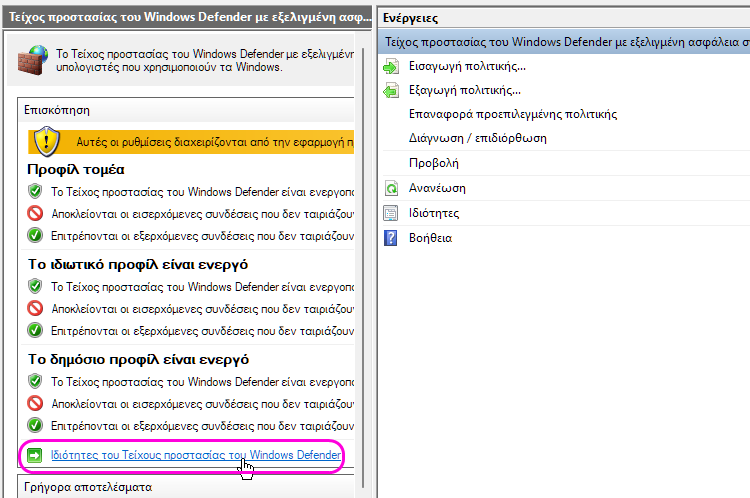Click the Προφίλ τομέα heading
750x498 pixels.
[x=76, y=169]
